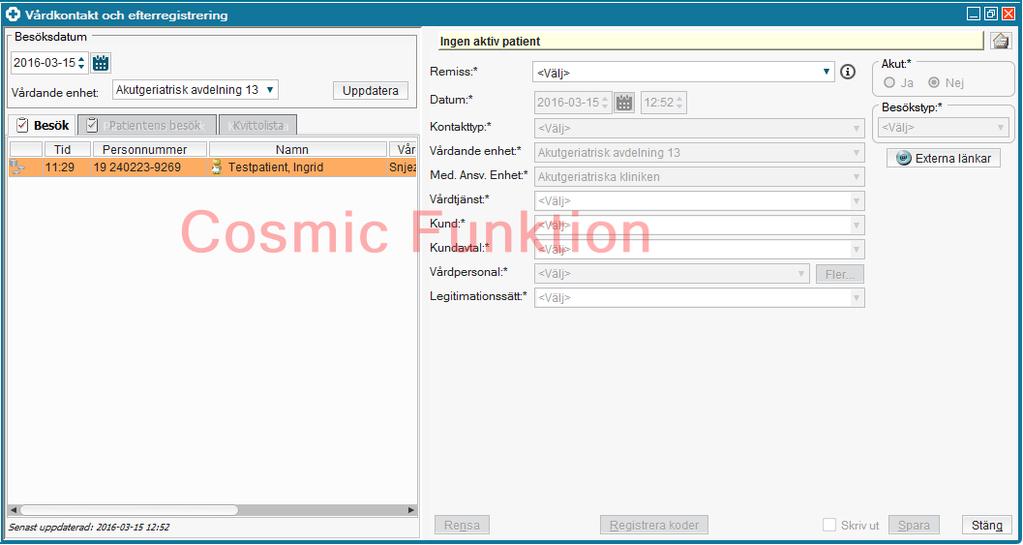
Task: Click the Rensa button
Action: pos(462,525)
